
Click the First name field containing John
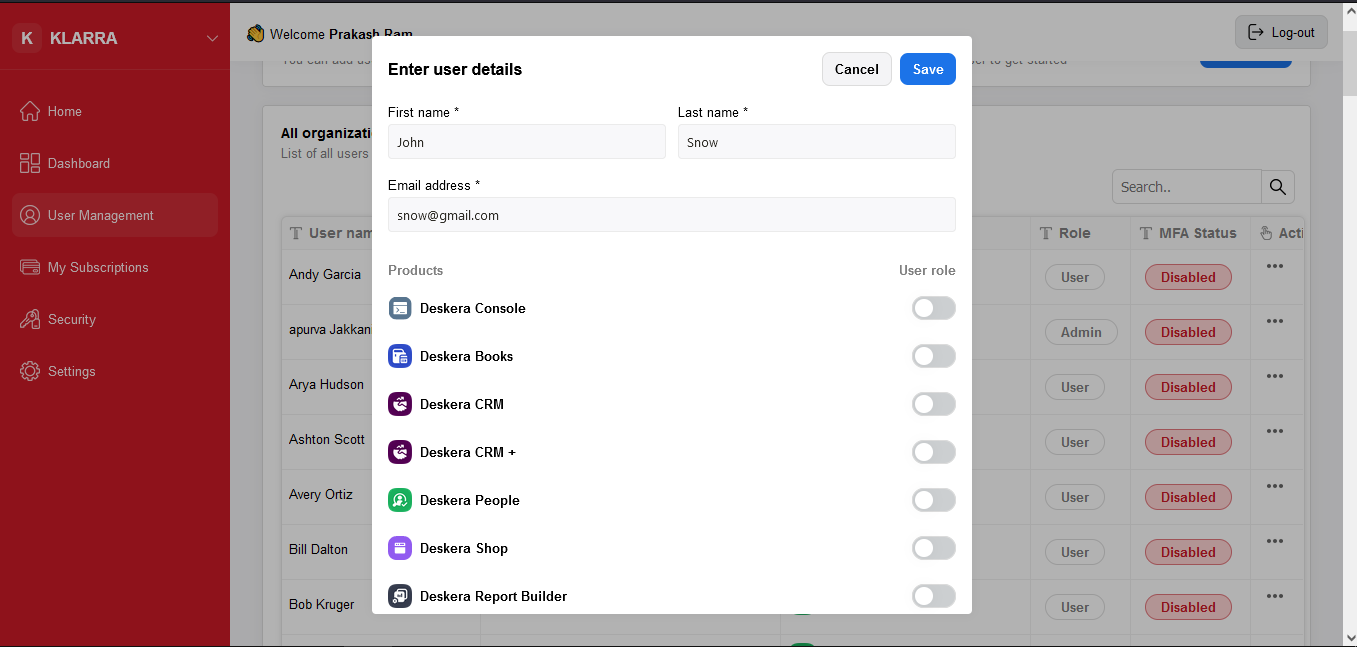(527, 142)
